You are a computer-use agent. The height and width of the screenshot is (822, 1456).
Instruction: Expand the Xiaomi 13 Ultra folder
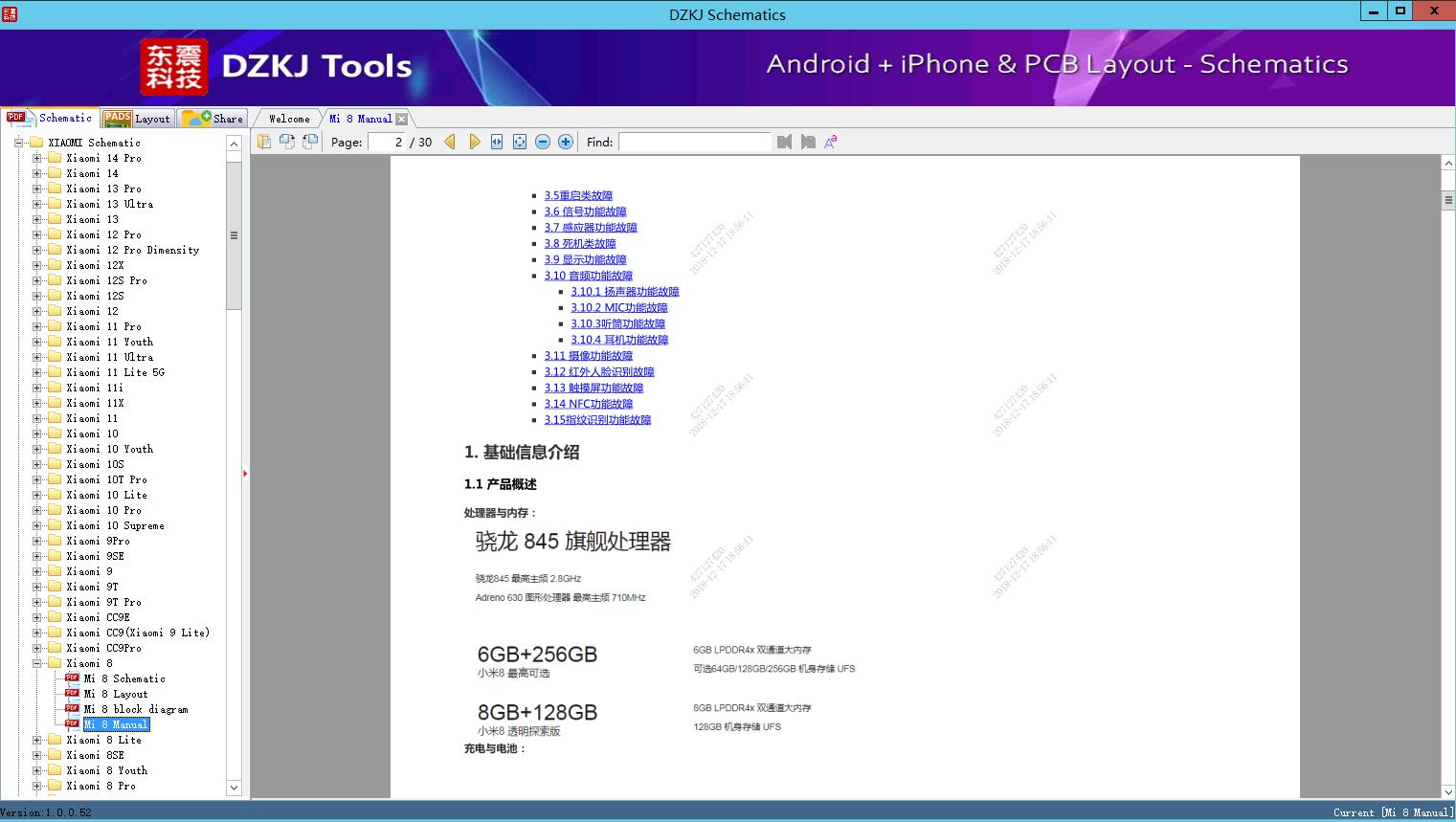click(36, 204)
